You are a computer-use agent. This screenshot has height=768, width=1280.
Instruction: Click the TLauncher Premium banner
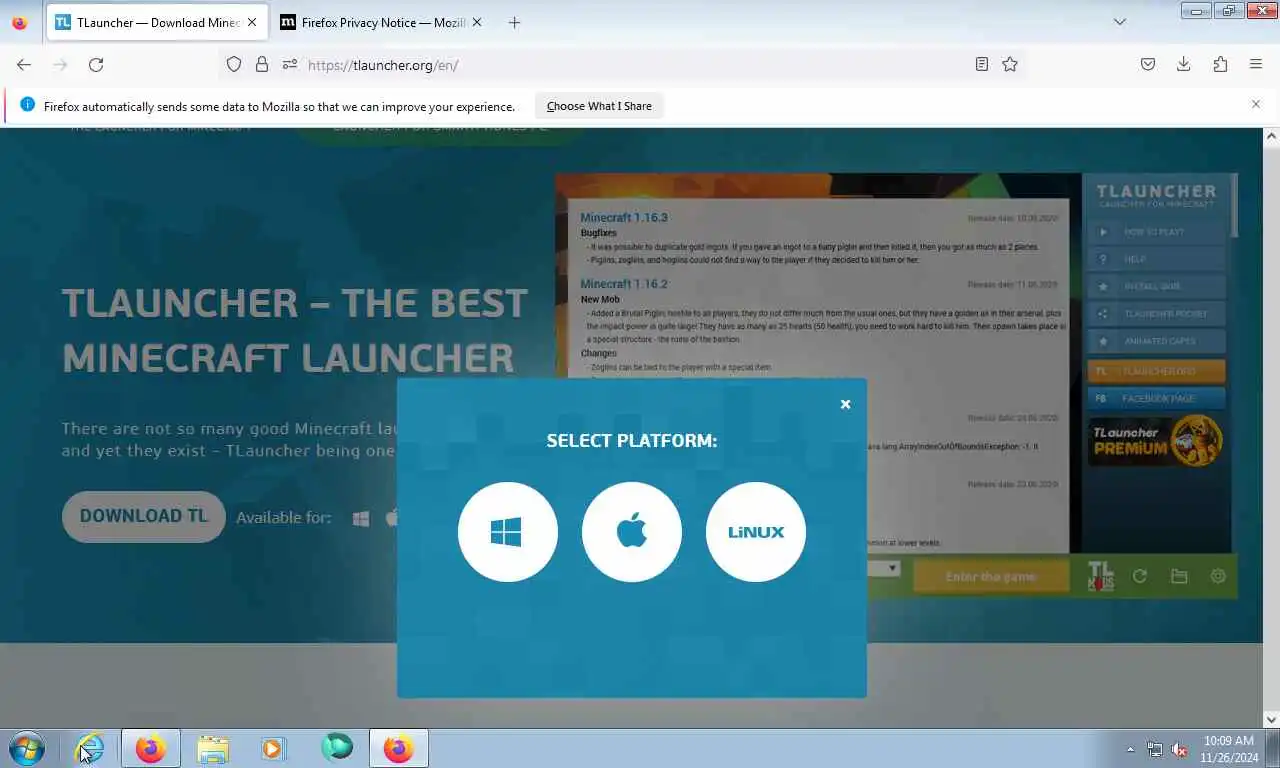point(1155,441)
